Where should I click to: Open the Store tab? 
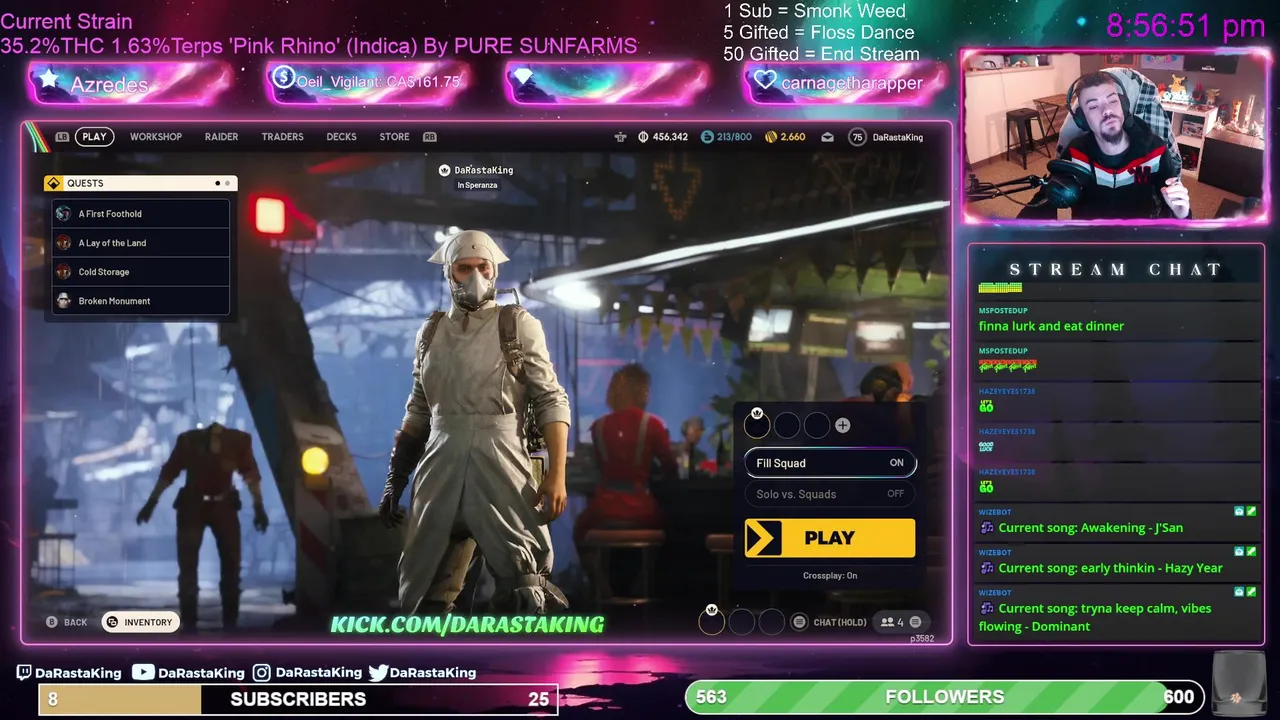pos(394,137)
